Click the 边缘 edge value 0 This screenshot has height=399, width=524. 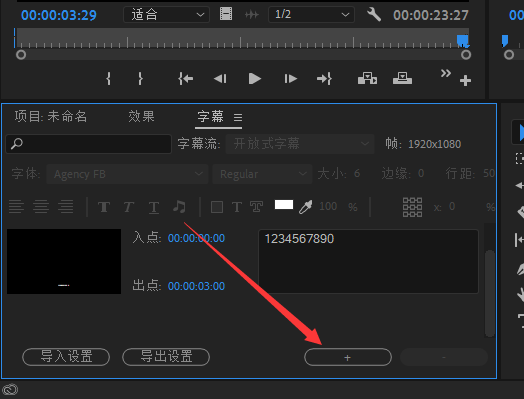pyautogui.click(x=421, y=173)
